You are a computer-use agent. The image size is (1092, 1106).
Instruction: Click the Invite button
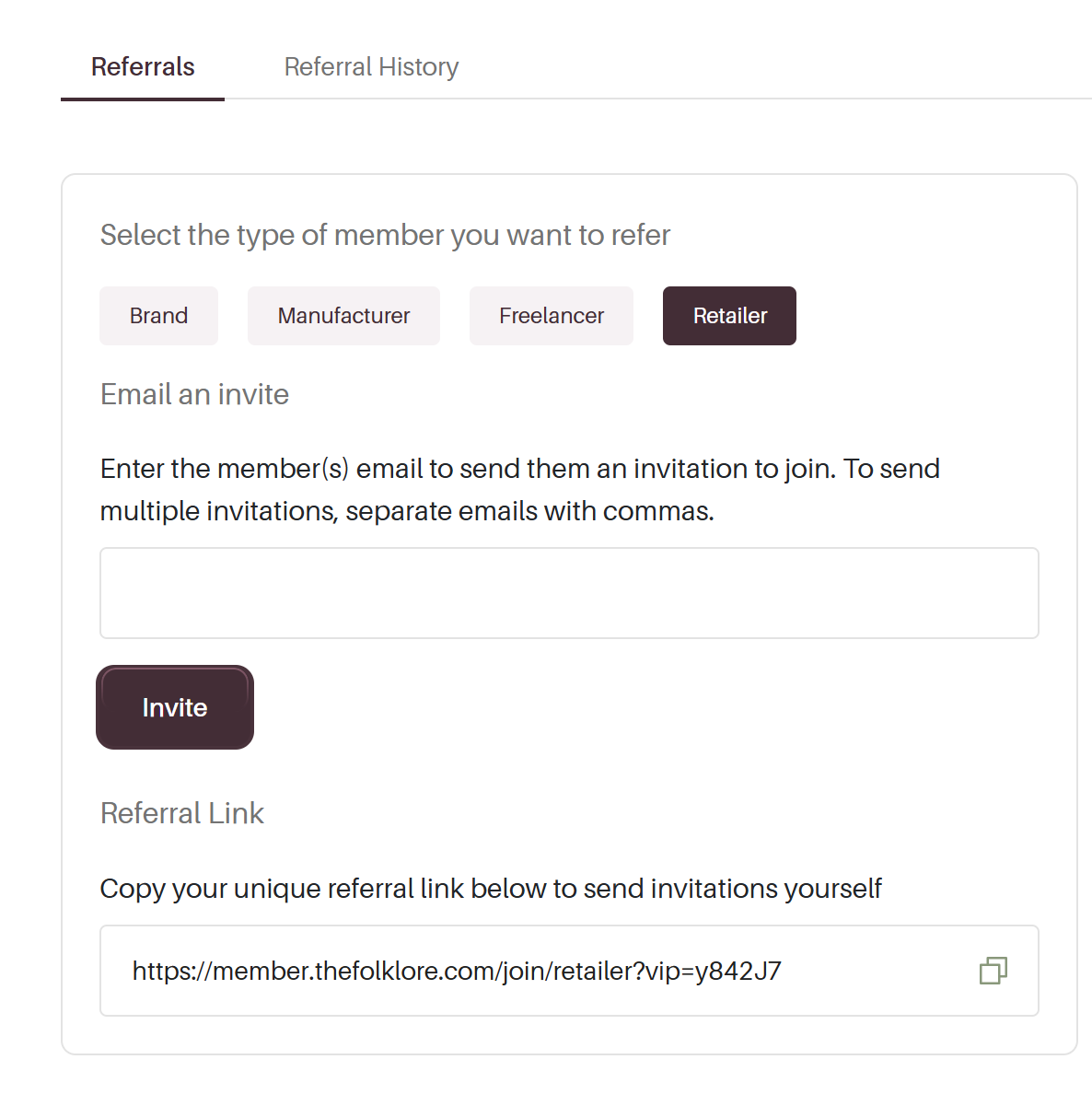pyautogui.click(x=175, y=707)
